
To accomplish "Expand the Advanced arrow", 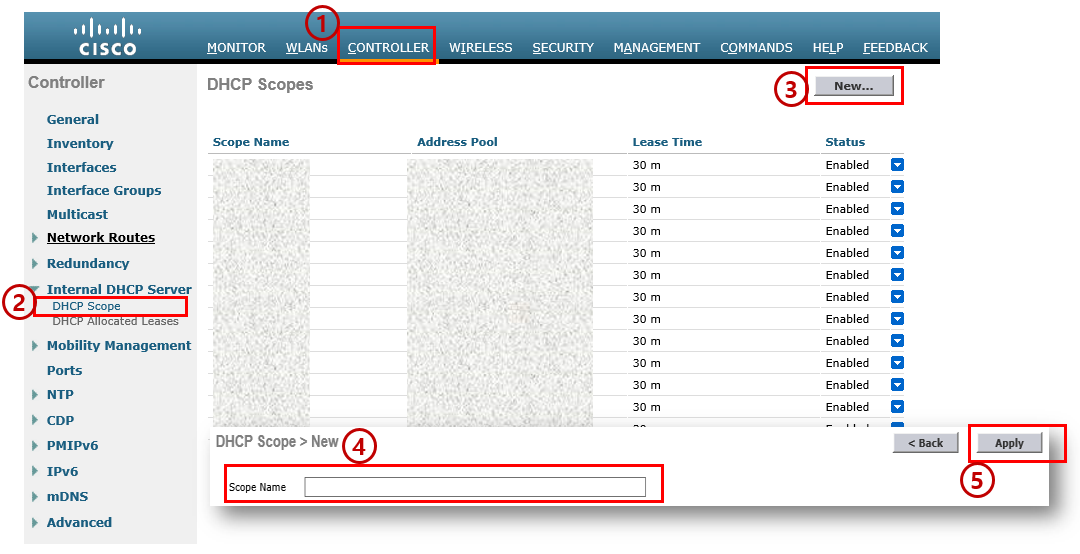I will pyautogui.click(x=34, y=523).
